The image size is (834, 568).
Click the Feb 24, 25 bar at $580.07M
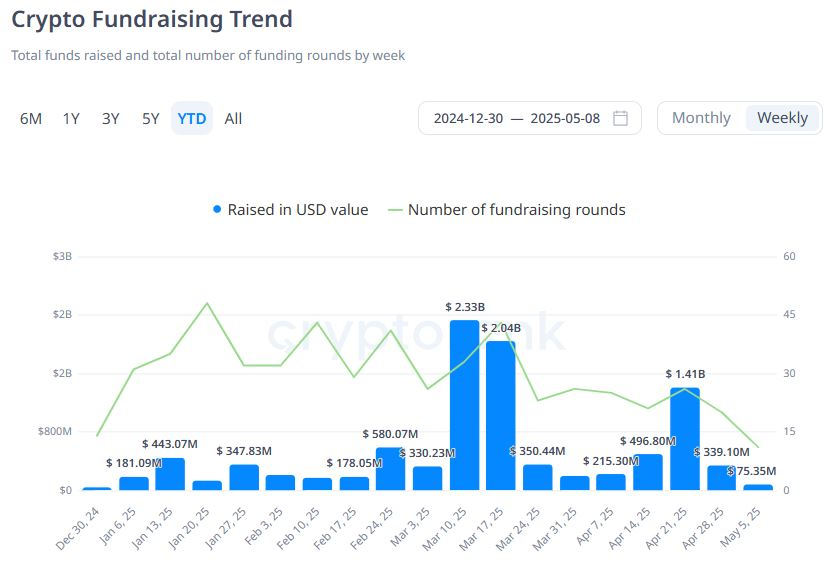(x=390, y=469)
